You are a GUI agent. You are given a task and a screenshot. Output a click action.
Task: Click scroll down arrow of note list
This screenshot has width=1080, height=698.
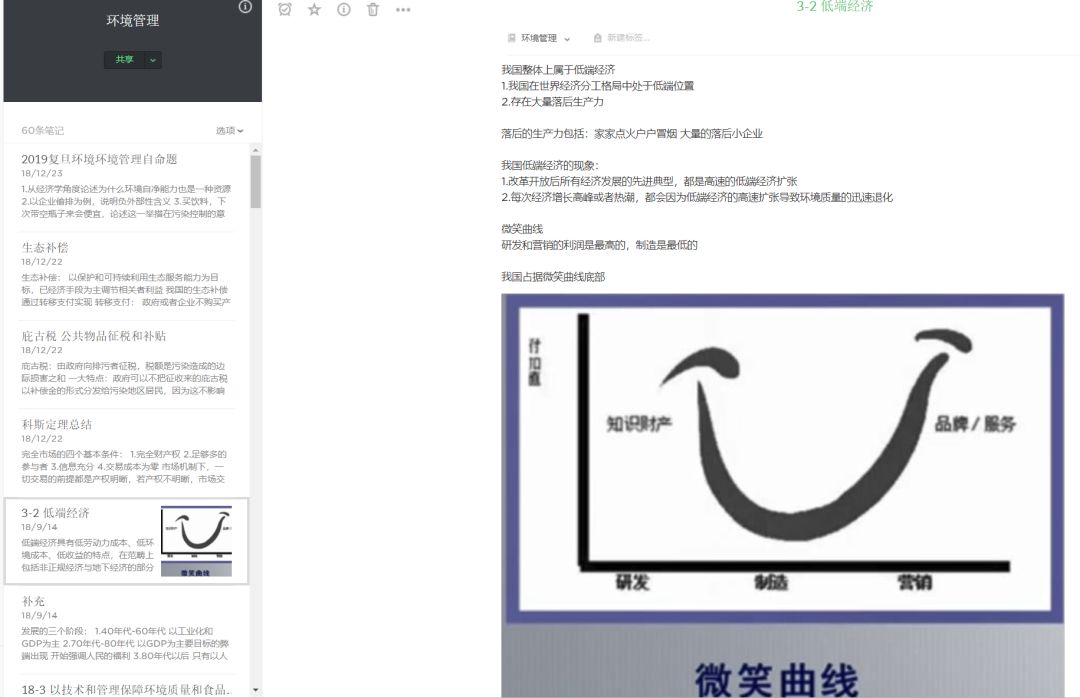tap(256, 690)
